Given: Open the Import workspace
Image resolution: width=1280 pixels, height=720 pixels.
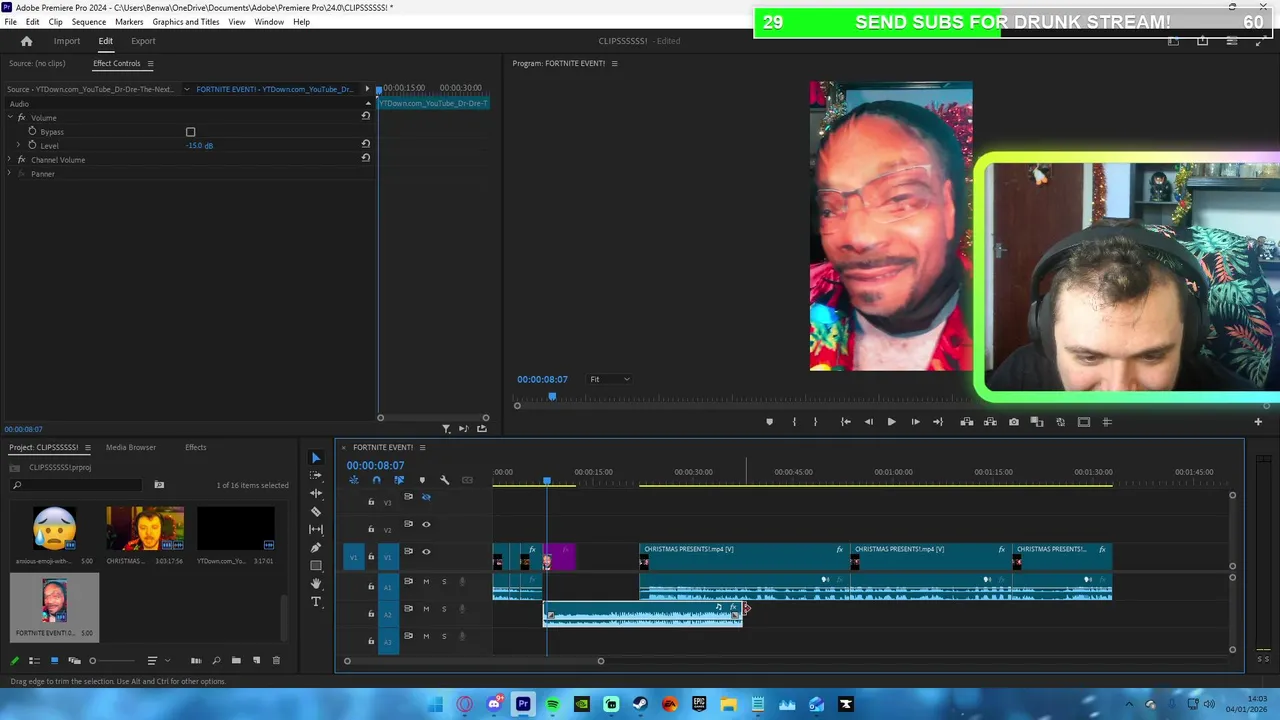Looking at the screenshot, I should point(67,41).
